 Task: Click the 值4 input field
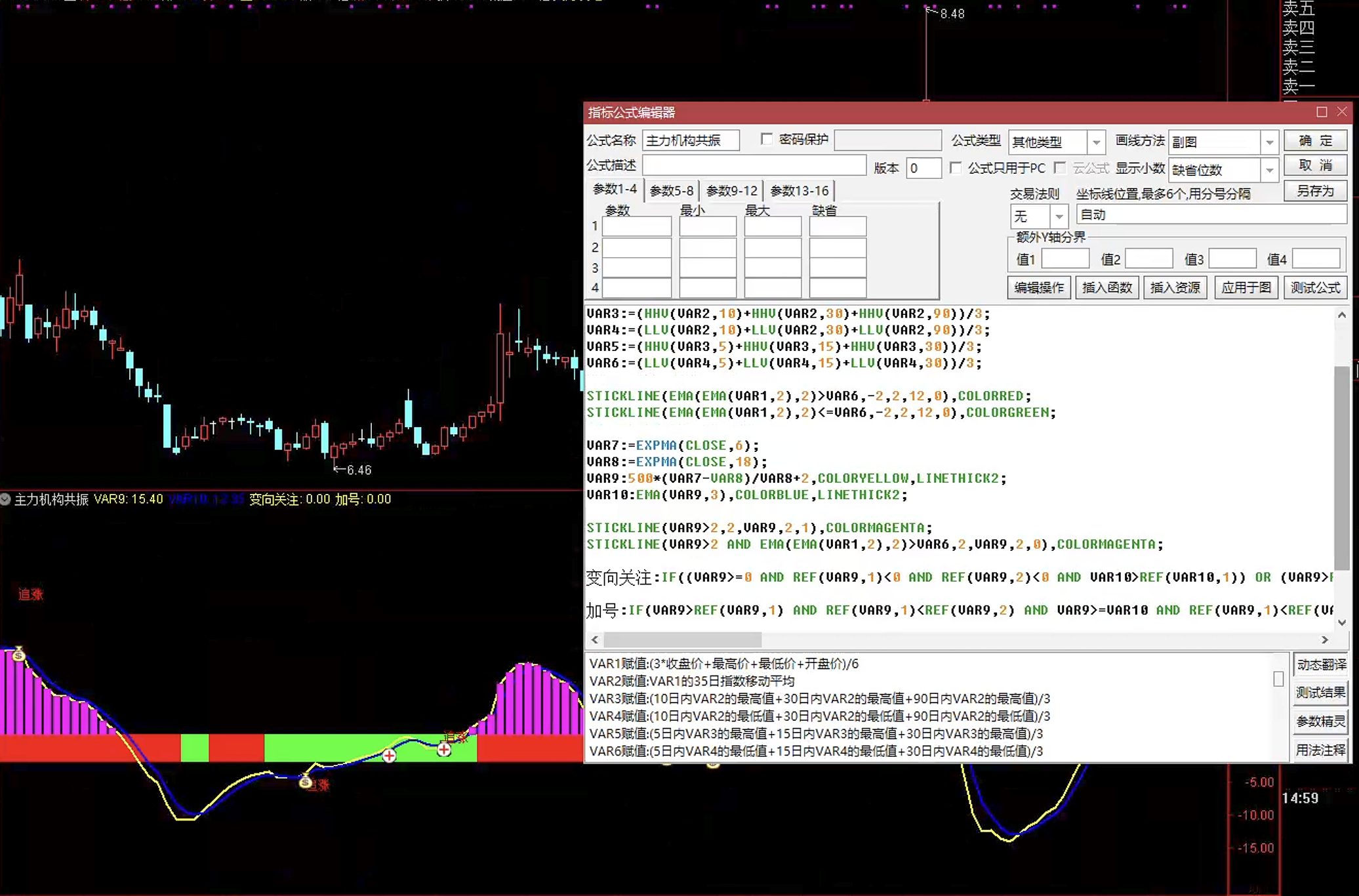[1316, 258]
